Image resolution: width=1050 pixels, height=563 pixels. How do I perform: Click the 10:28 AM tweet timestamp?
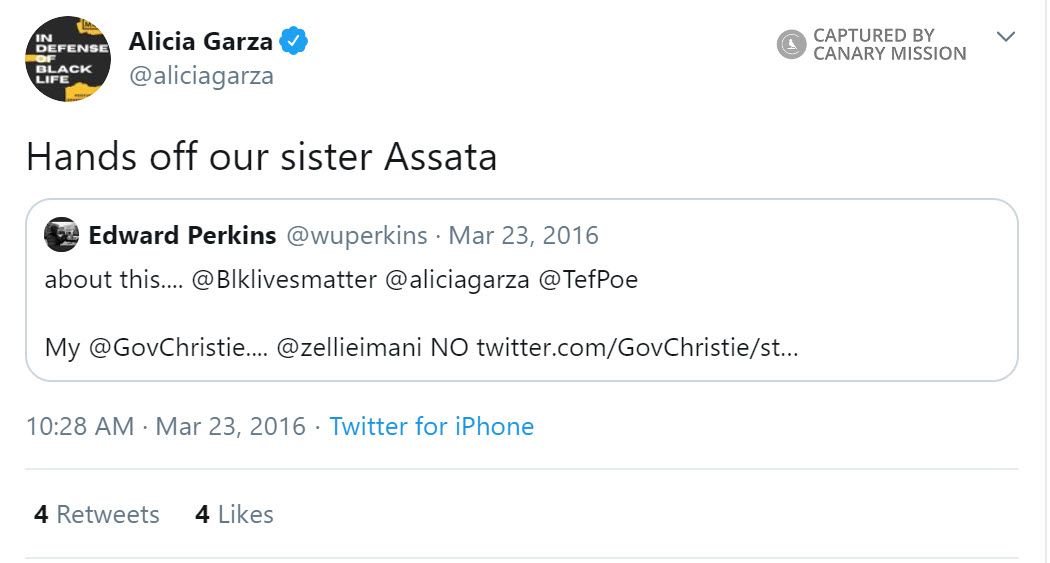click(x=80, y=427)
